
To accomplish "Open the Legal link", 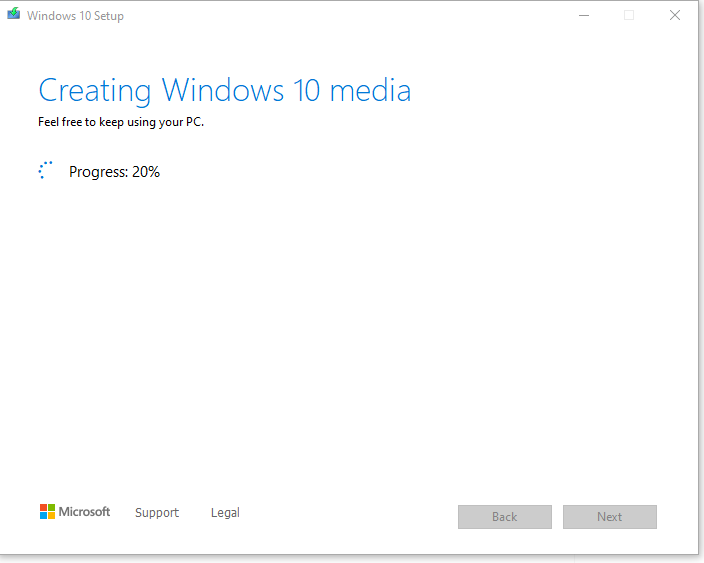I will [x=225, y=513].
